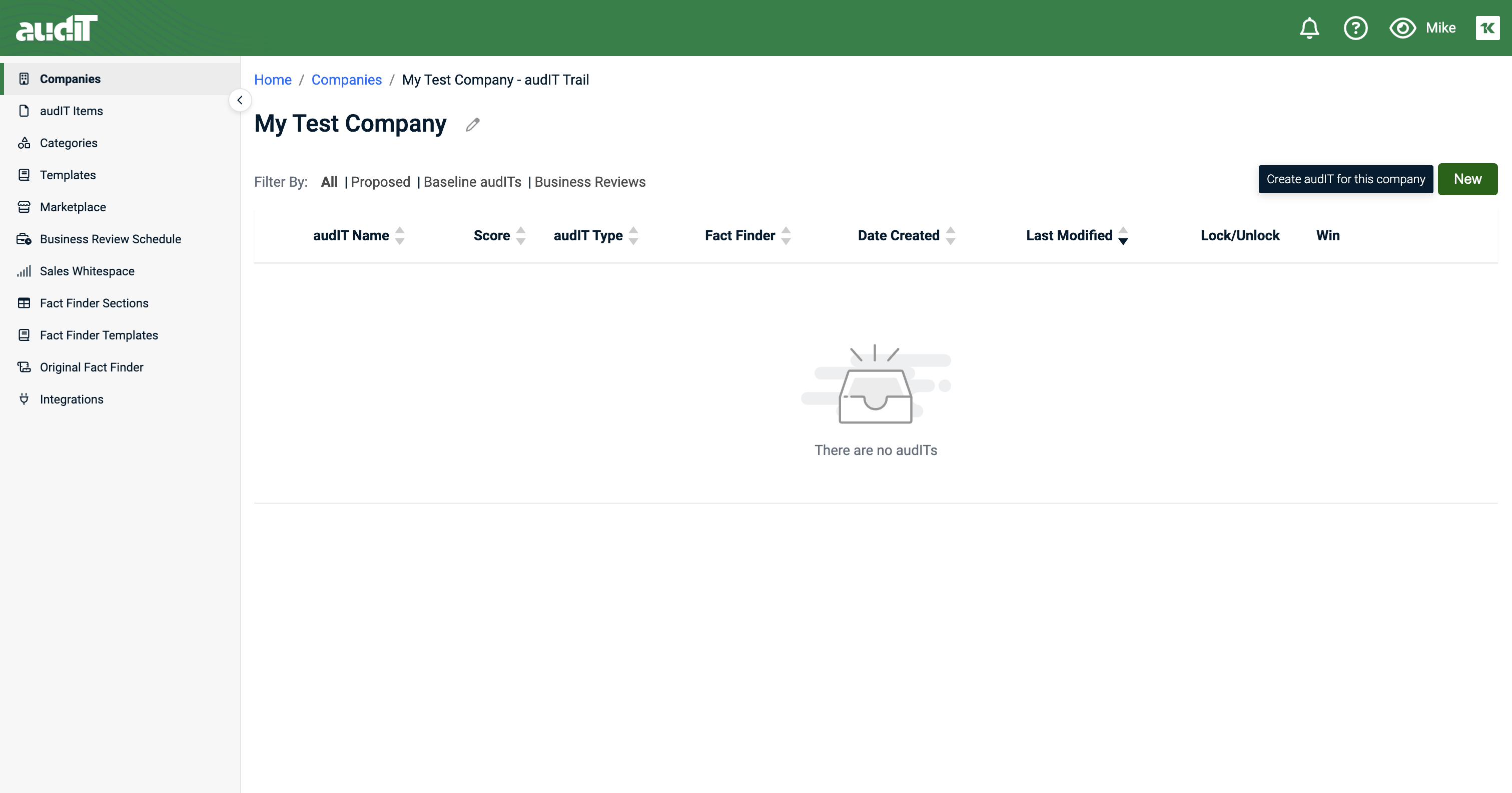The height and width of the screenshot is (793, 1512).
Task: Toggle the eye view icon next to Mike
Action: click(1402, 28)
